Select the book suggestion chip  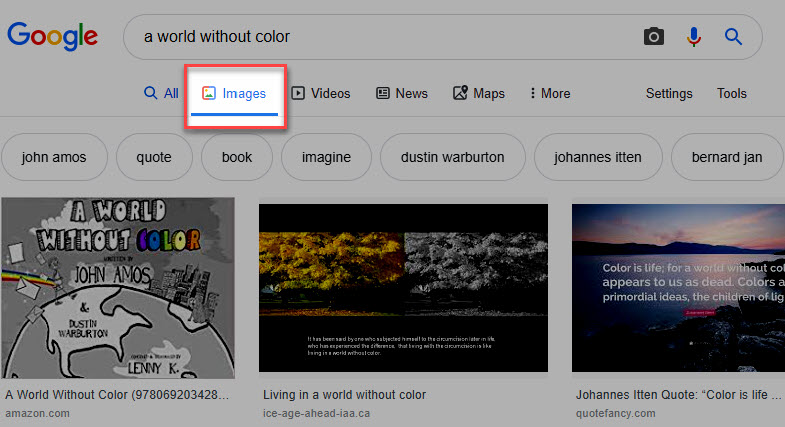point(237,157)
